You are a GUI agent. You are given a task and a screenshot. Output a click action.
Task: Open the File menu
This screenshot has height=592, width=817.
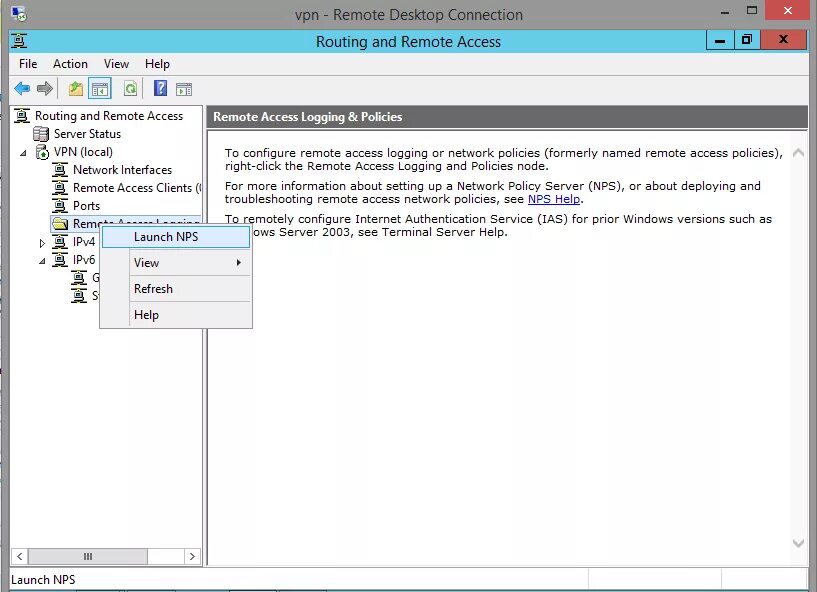tap(28, 64)
